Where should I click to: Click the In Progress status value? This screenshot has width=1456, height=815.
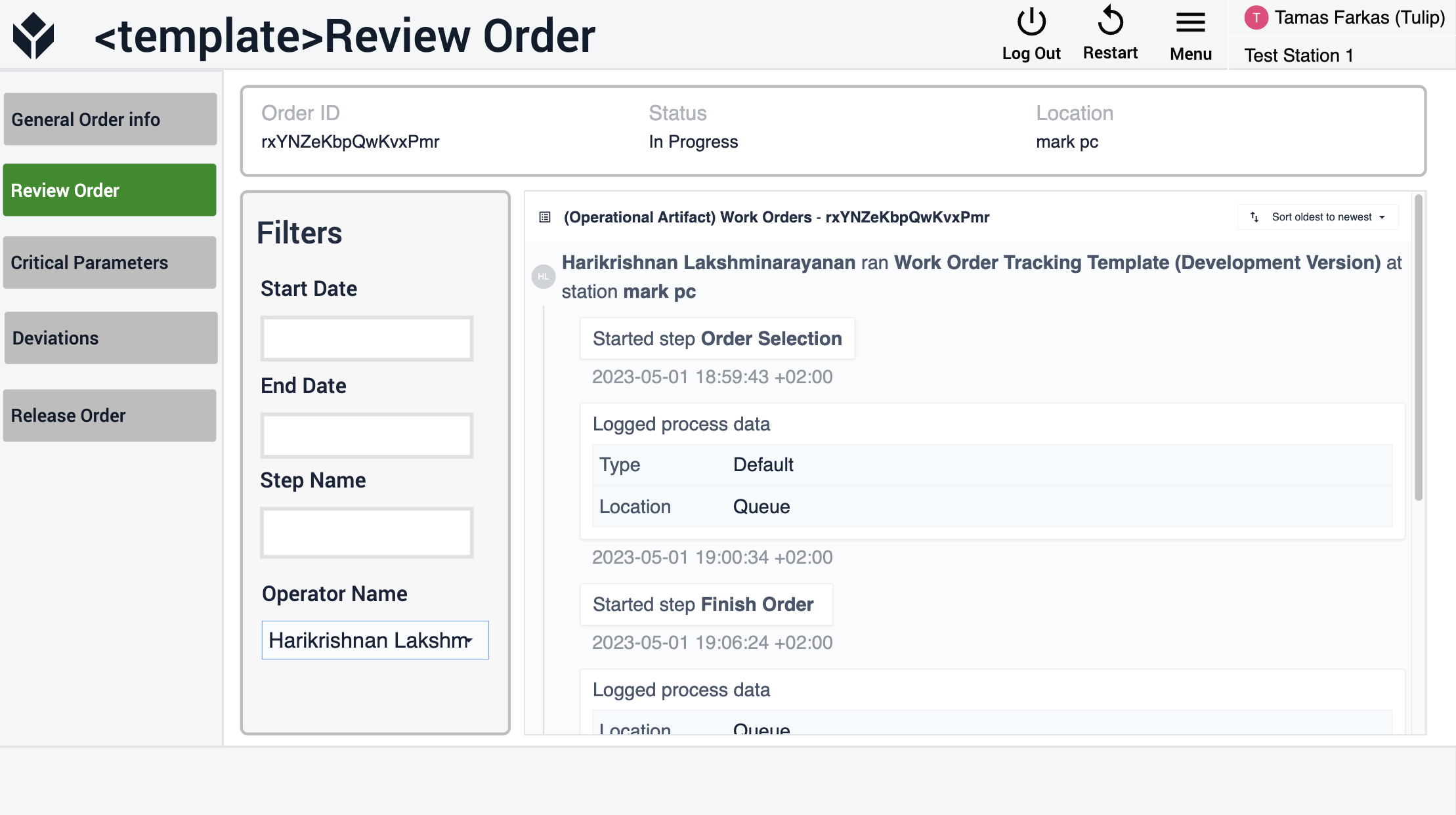pyautogui.click(x=693, y=142)
